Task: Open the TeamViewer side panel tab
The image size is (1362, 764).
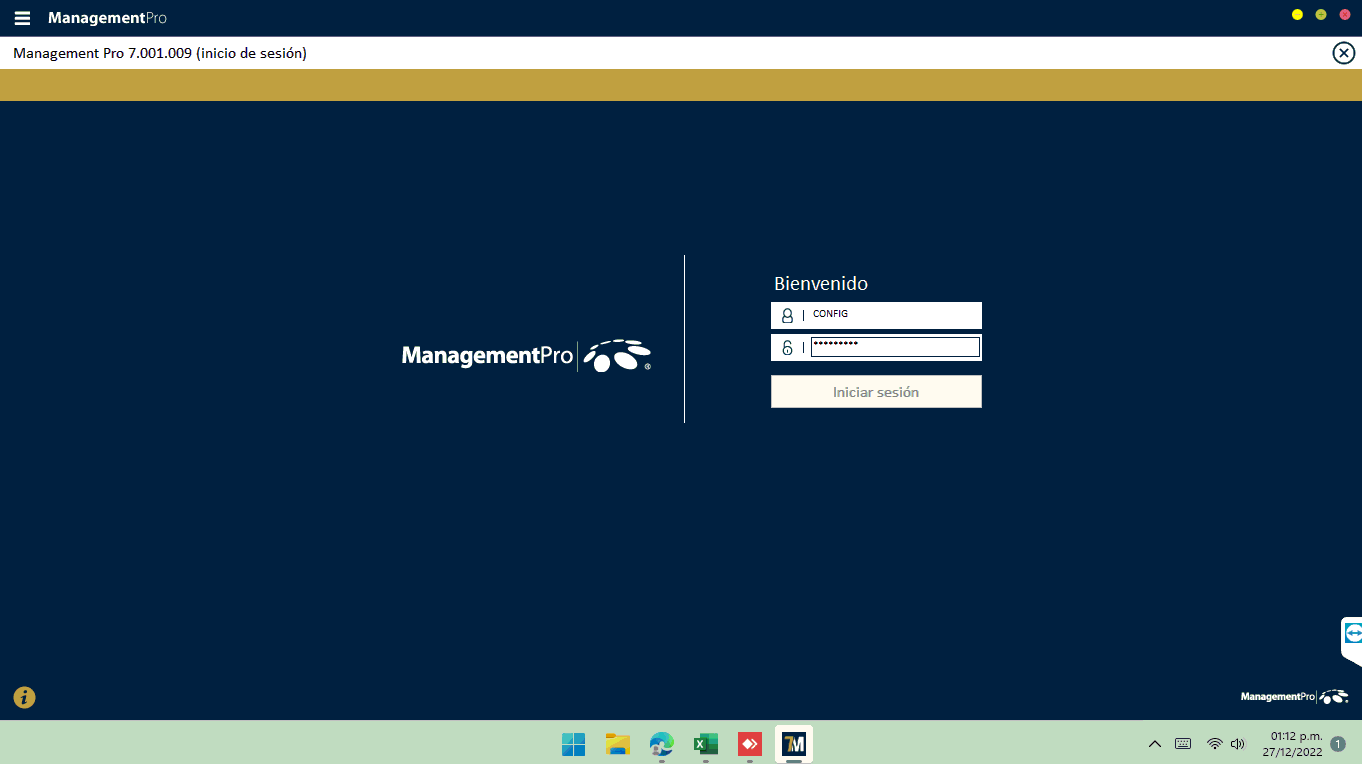Action: (x=1352, y=634)
